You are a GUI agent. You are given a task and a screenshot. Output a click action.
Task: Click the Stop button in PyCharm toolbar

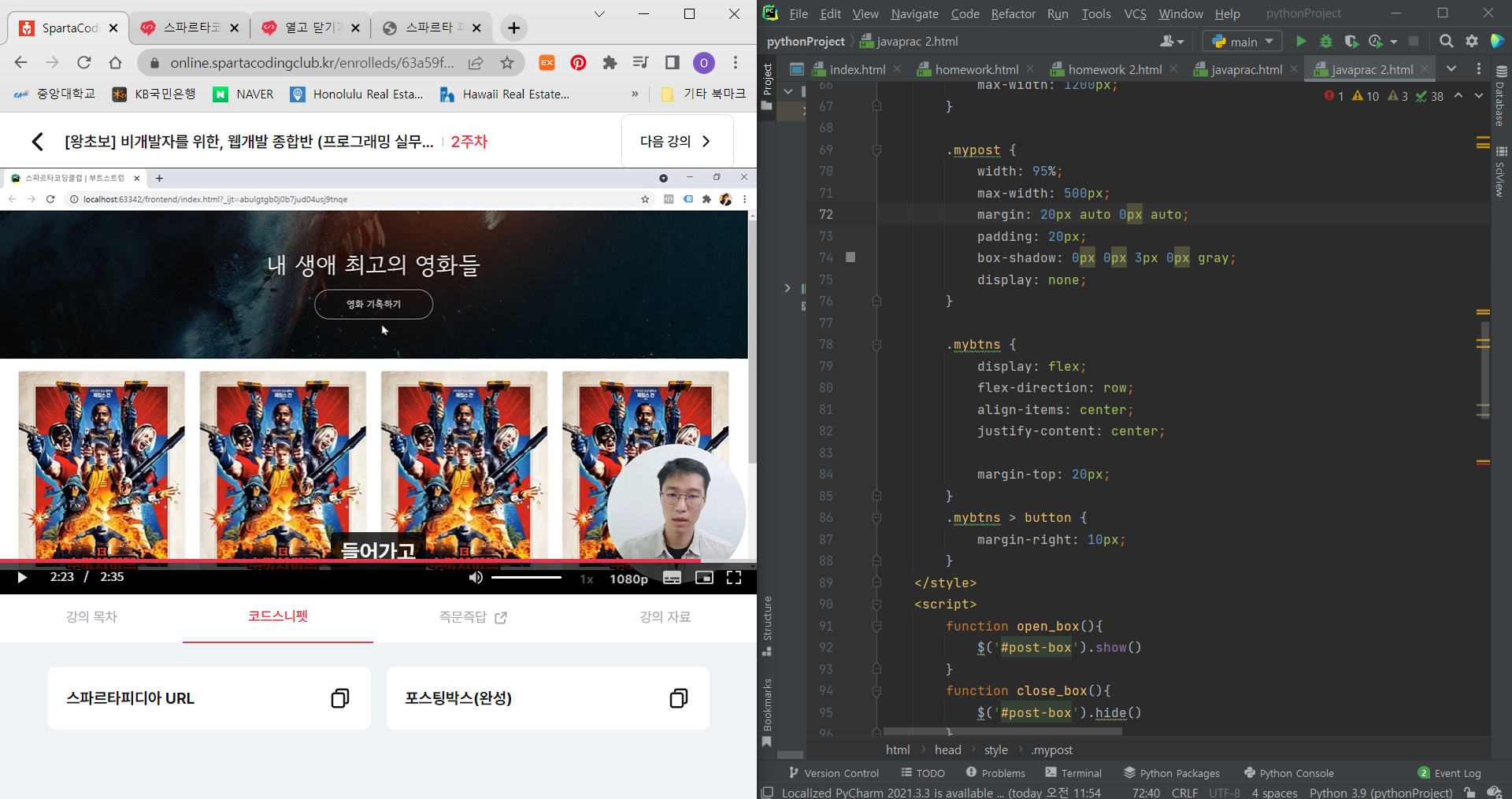point(1414,41)
